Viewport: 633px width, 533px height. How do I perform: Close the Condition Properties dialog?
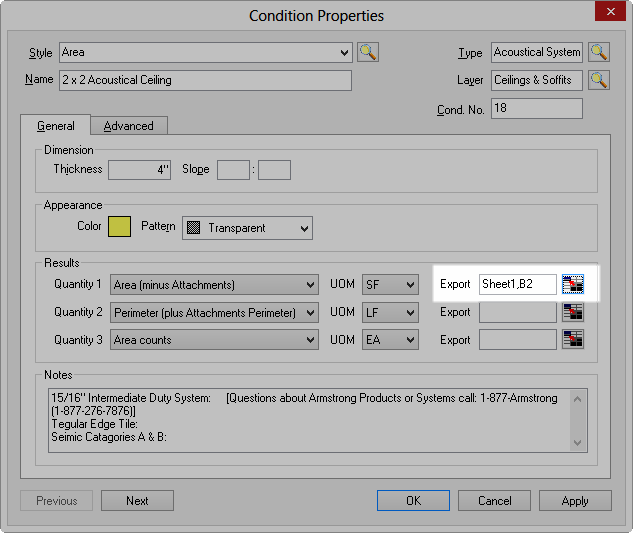[610, 11]
